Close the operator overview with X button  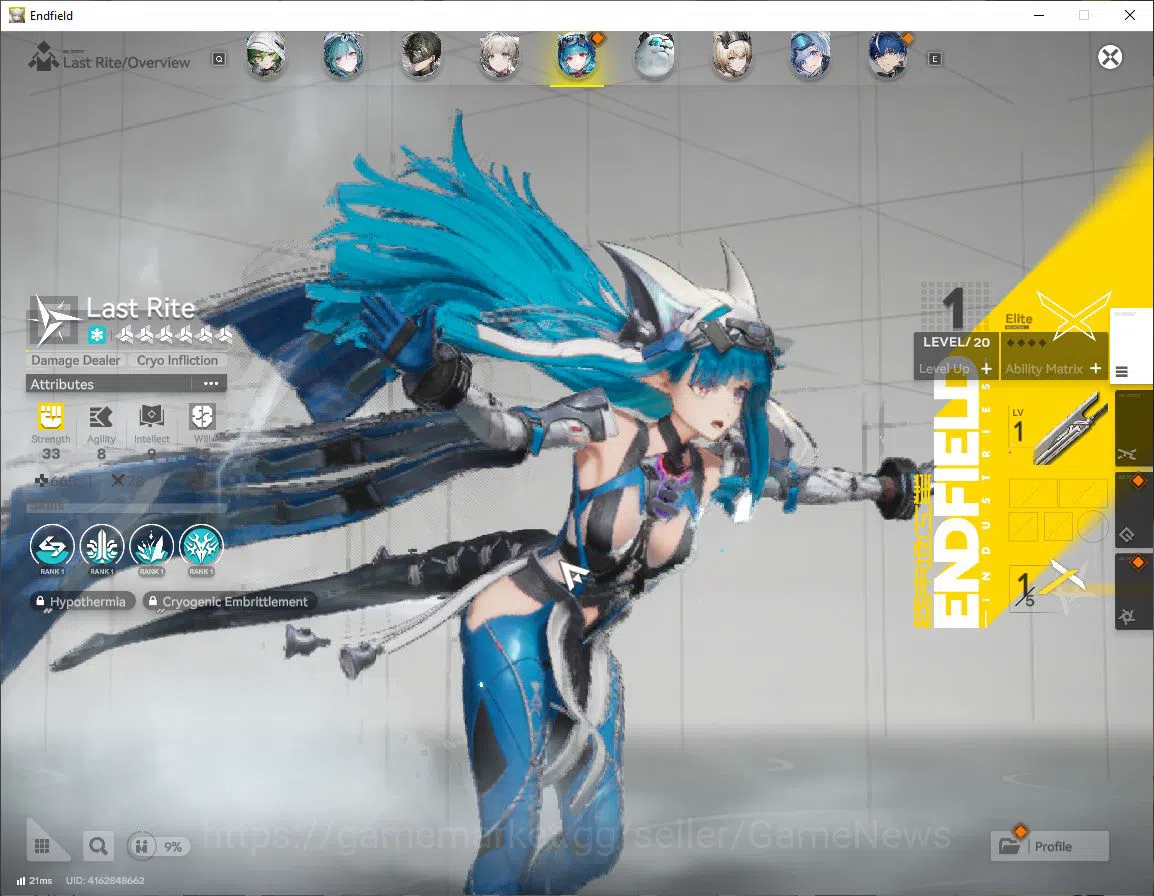(1110, 57)
